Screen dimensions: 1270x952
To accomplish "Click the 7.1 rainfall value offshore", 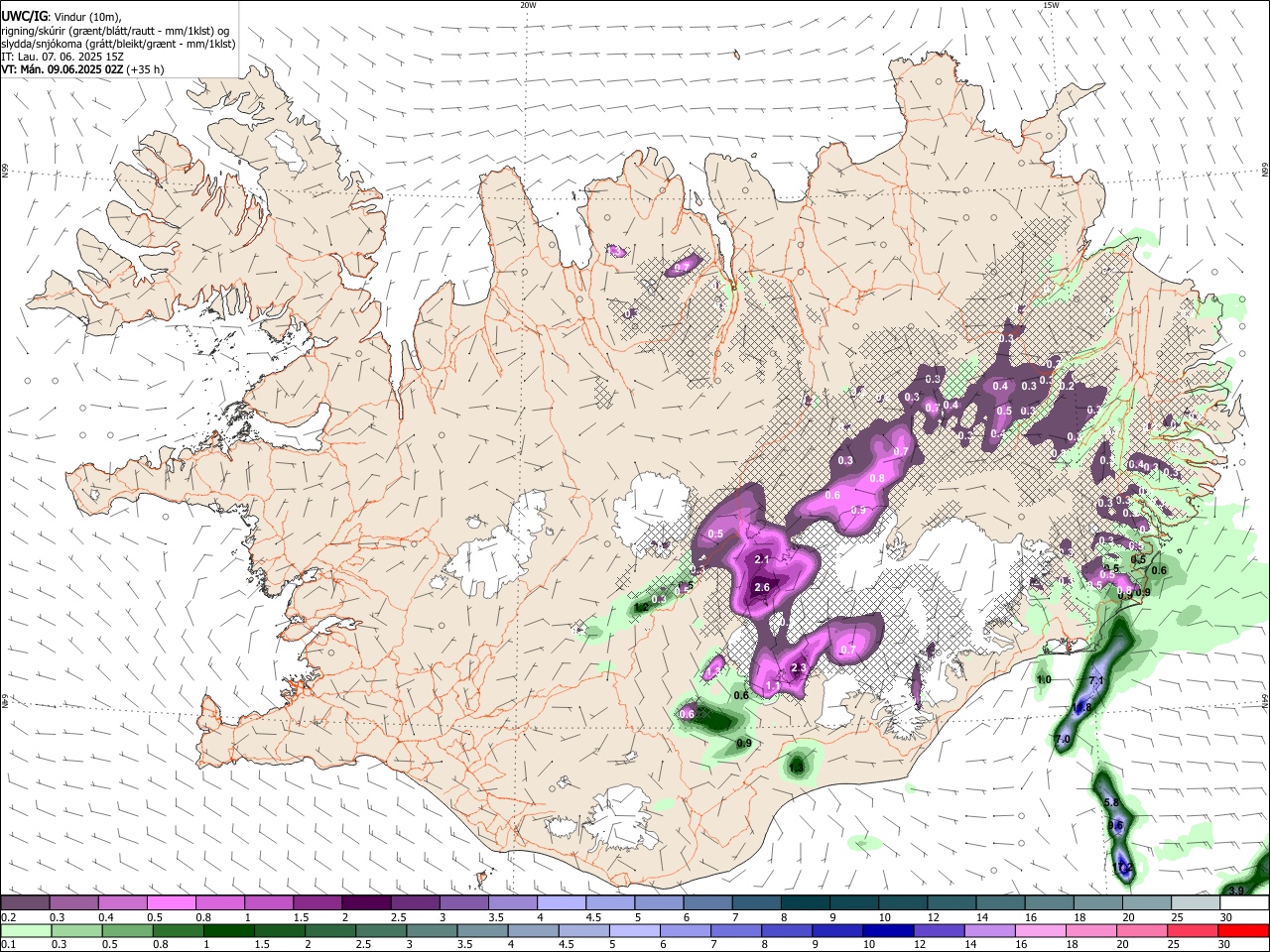I will (1096, 681).
